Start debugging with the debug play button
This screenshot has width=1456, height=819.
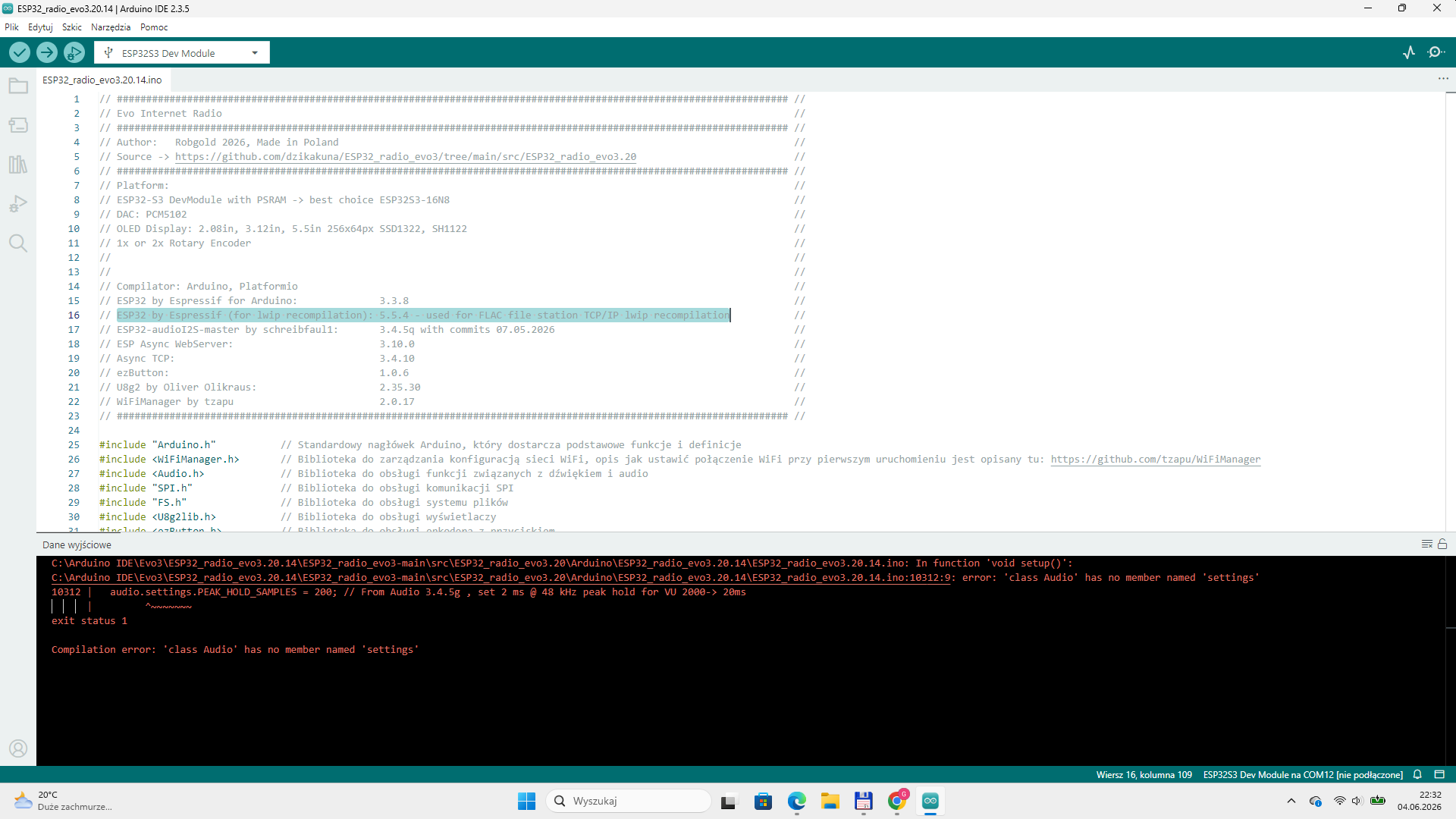(74, 52)
